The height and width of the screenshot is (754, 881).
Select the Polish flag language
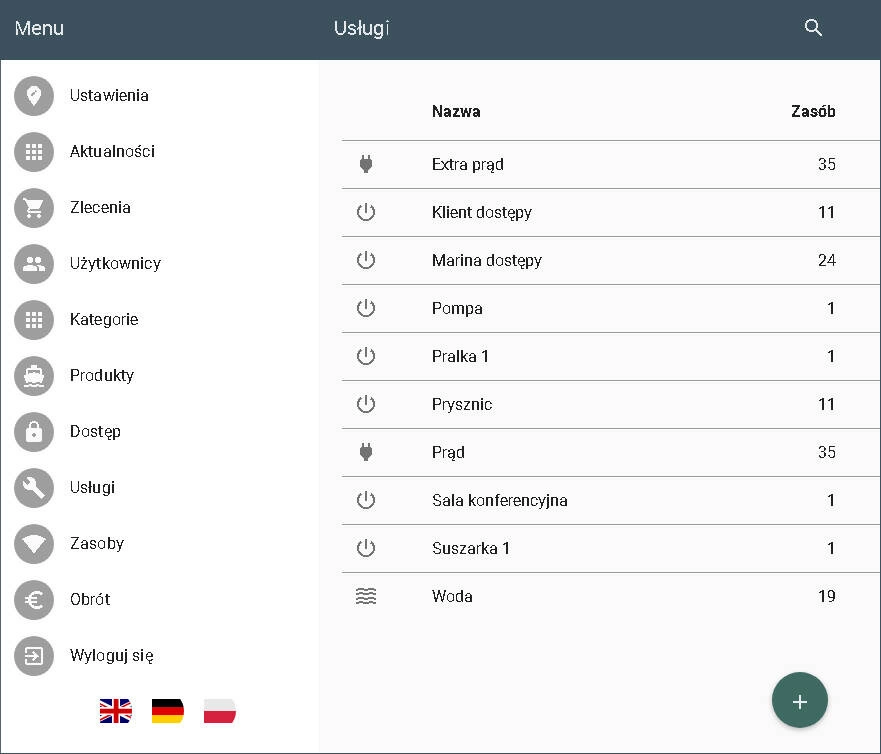pyautogui.click(x=220, y=711)
